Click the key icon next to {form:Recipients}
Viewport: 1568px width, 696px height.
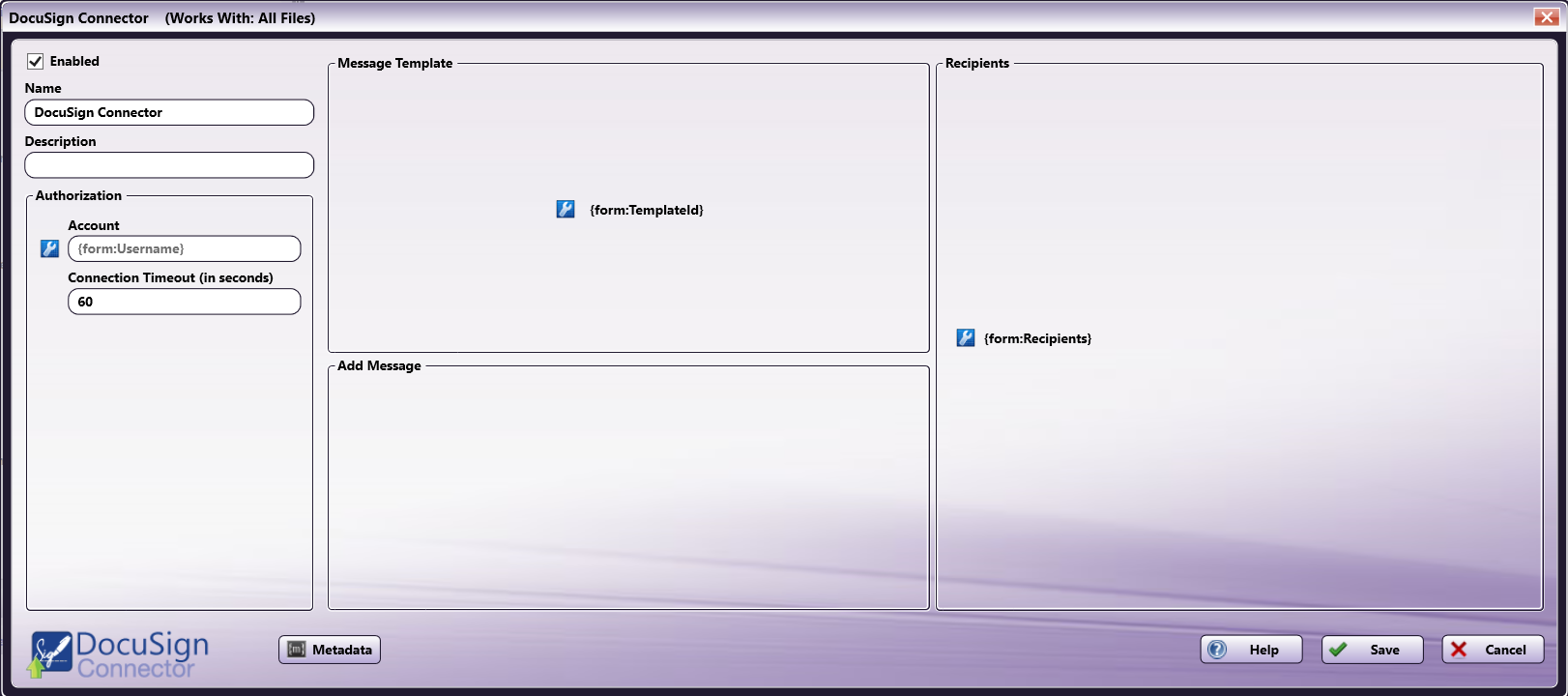point(966,337)
